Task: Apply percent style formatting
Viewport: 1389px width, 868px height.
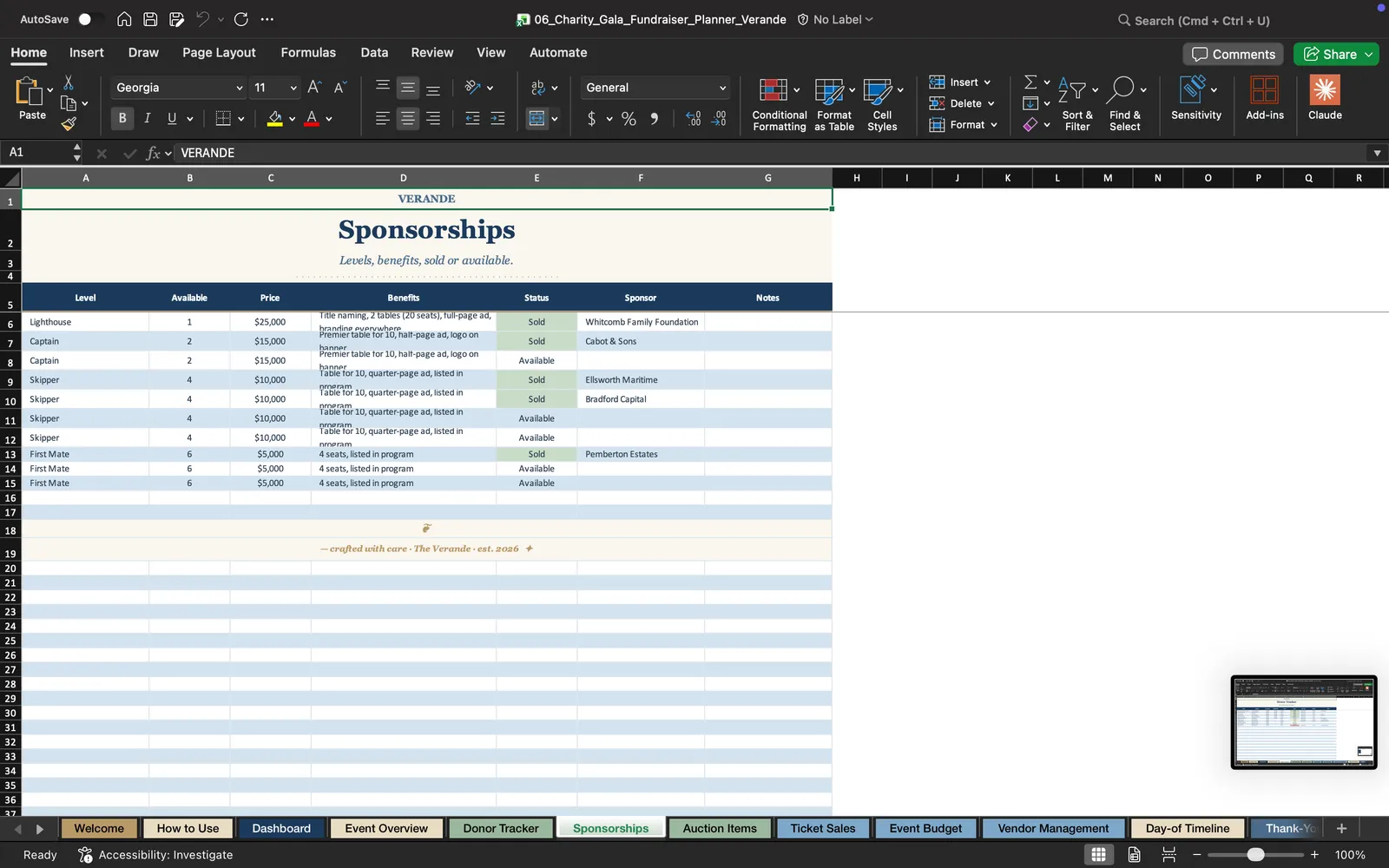Action: [629, 119]
